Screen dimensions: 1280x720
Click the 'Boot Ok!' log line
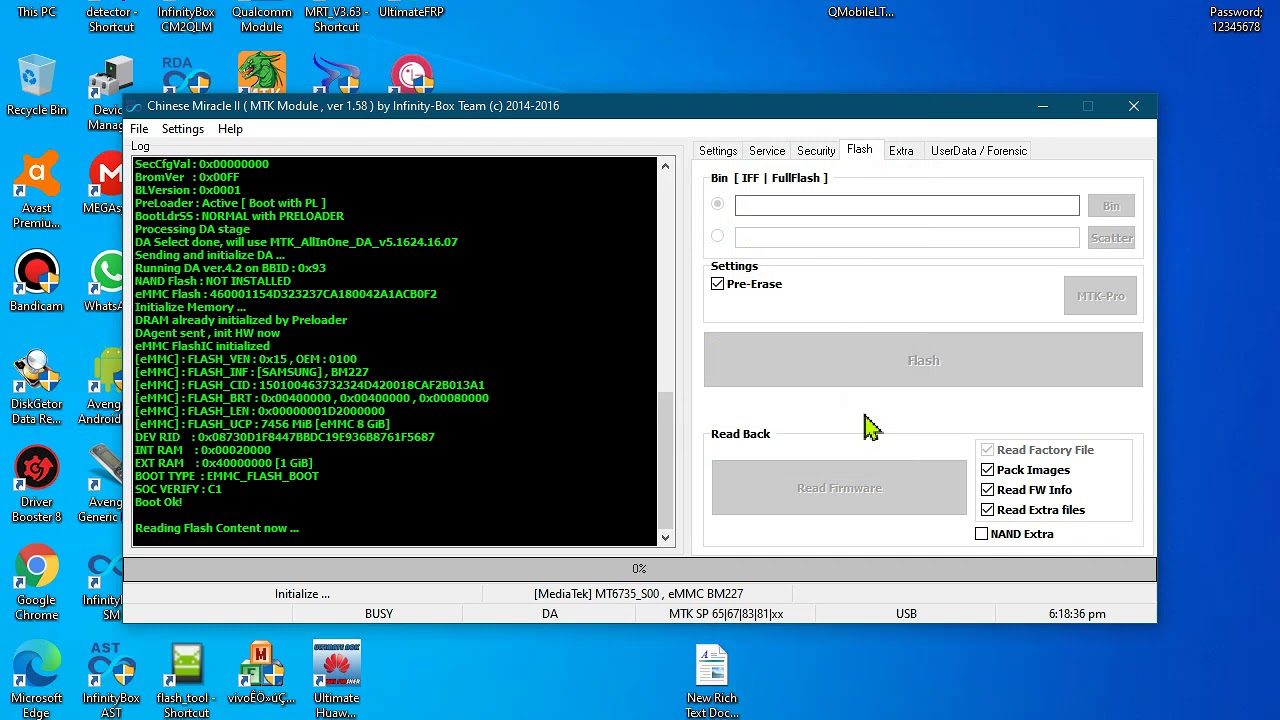pyautogui.click(x=158, y=502)
